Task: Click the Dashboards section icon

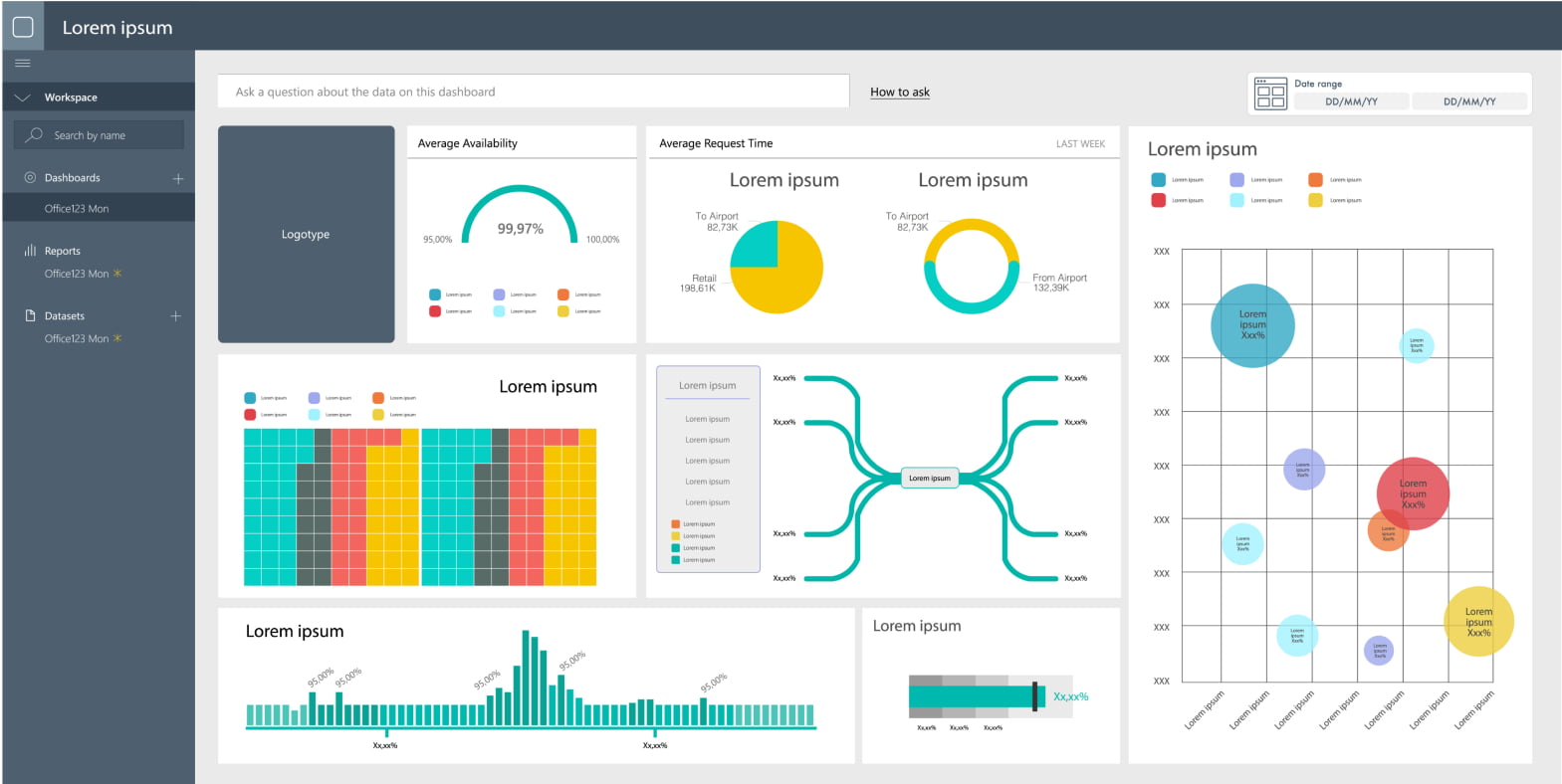Action: point(30,177)
